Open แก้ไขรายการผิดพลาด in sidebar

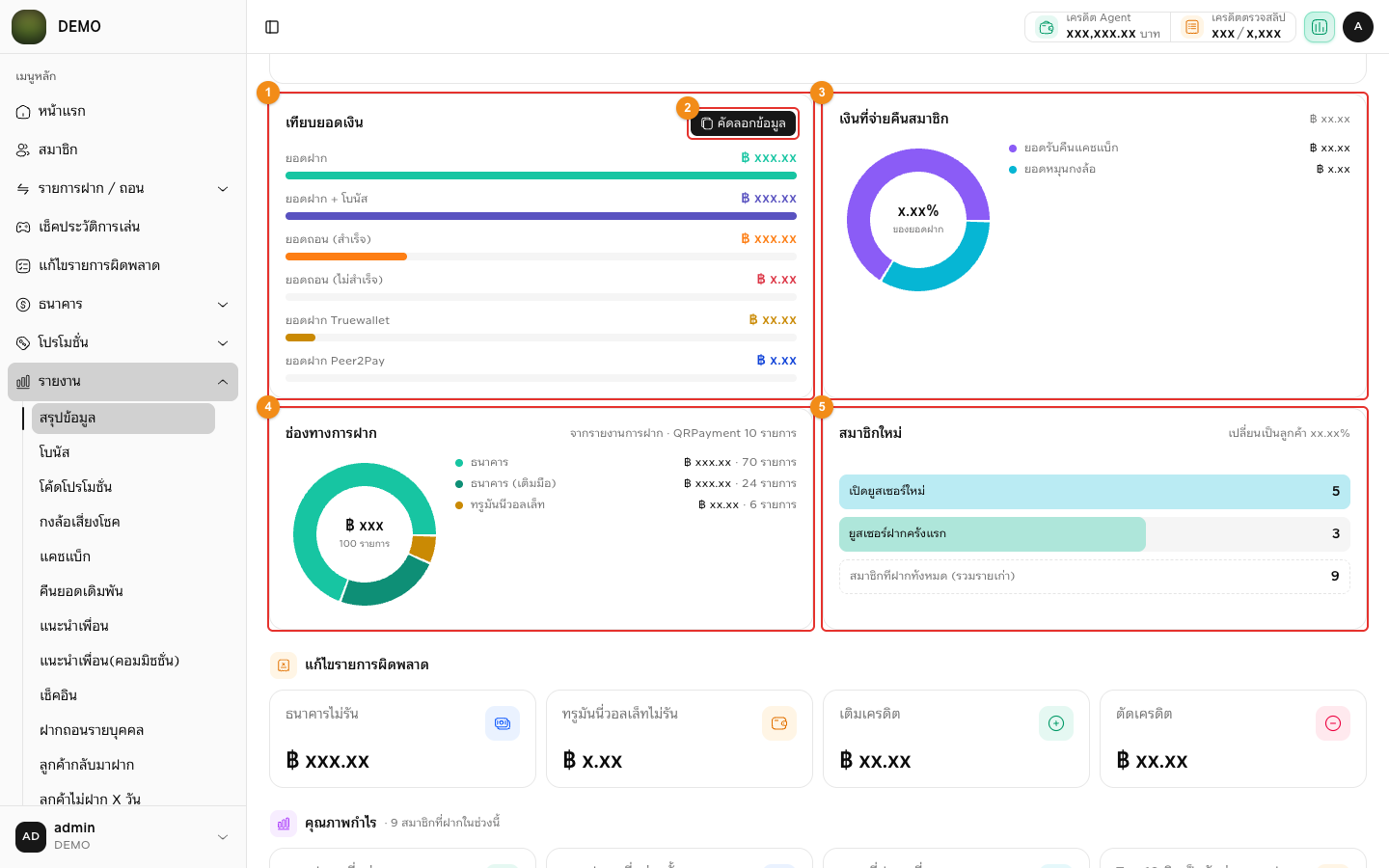[x=123, y=266]
